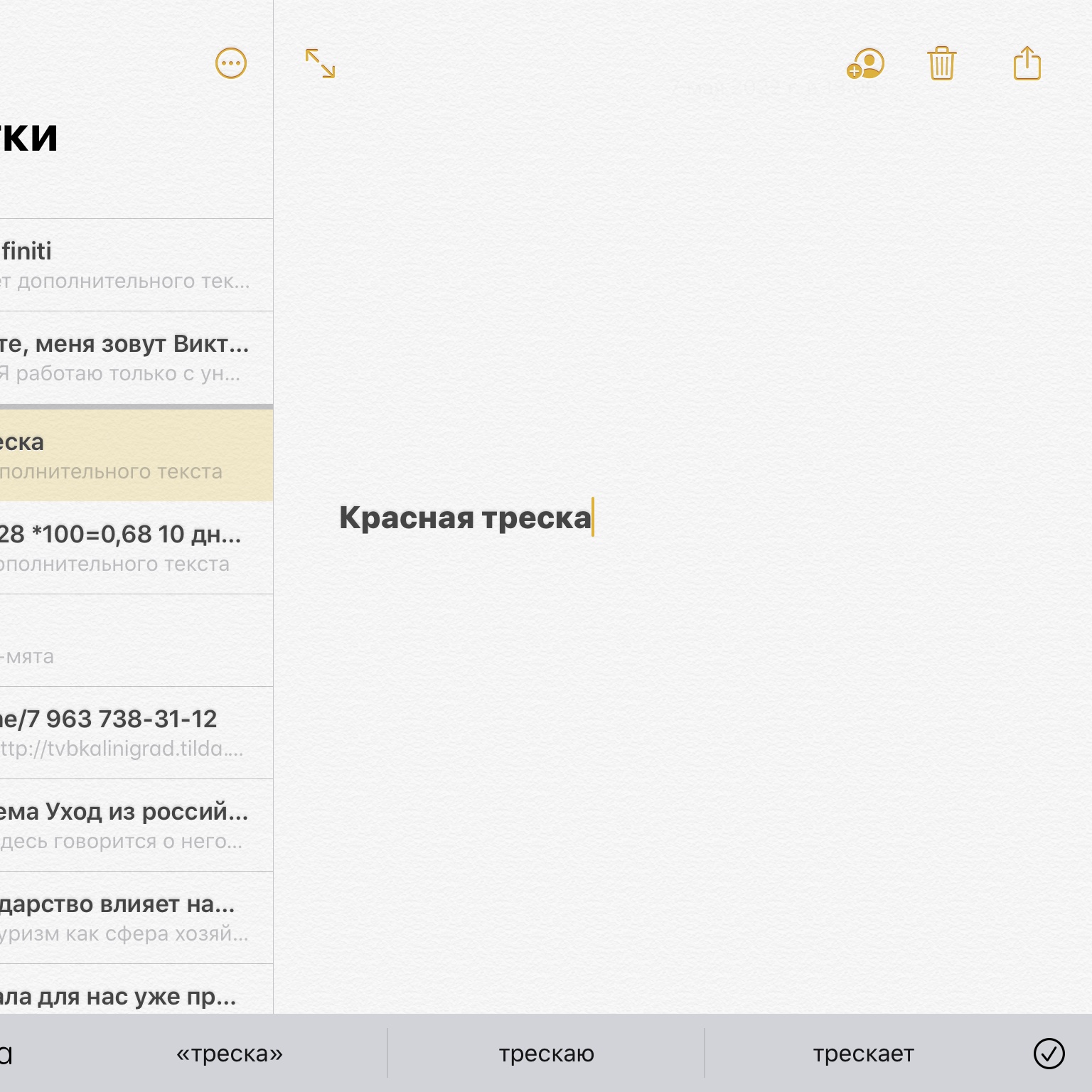Delete note with trash icon
This screenshot has width=1092, height=1092.
(x=941, y=64)
